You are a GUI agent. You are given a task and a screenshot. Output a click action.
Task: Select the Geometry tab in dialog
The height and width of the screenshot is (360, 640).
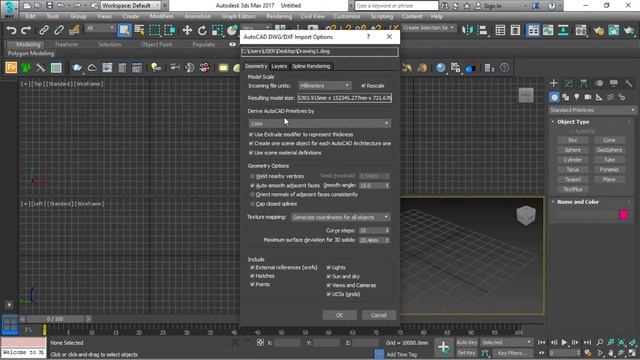tap(256, 66)
